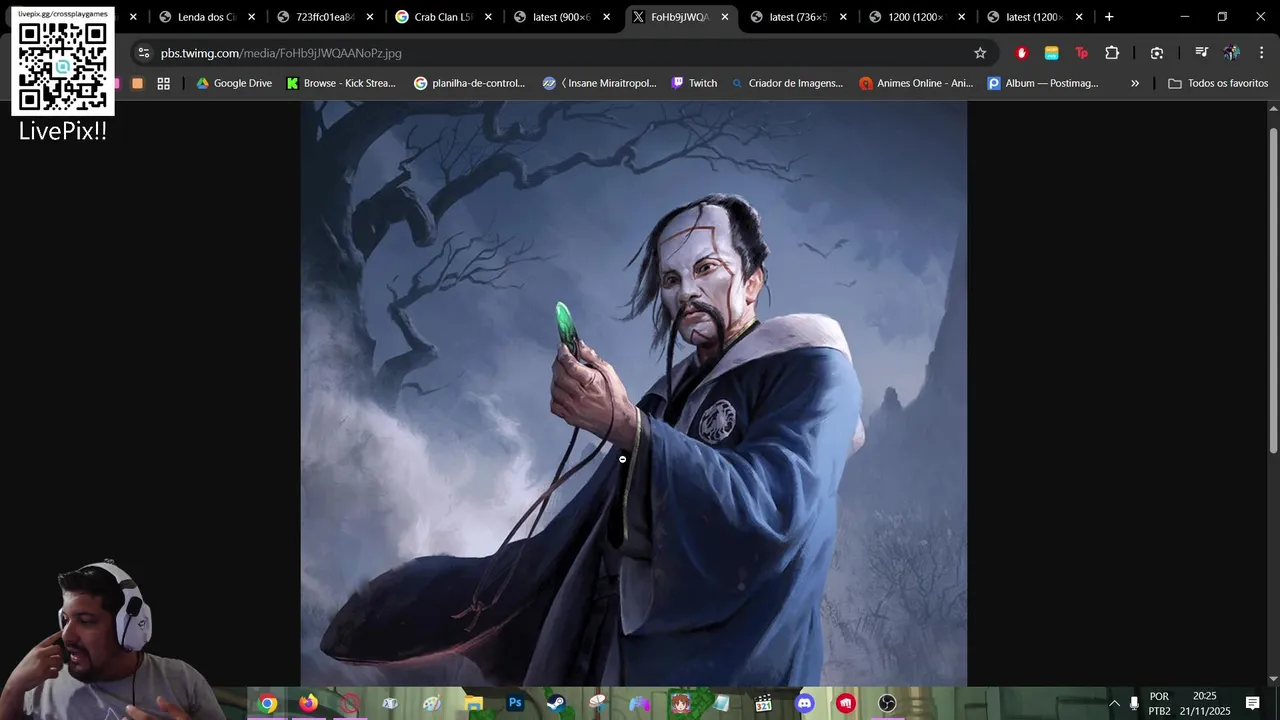Close the Lenda dos Ci tab
The image size is (1280, 720).
point(251,17)
